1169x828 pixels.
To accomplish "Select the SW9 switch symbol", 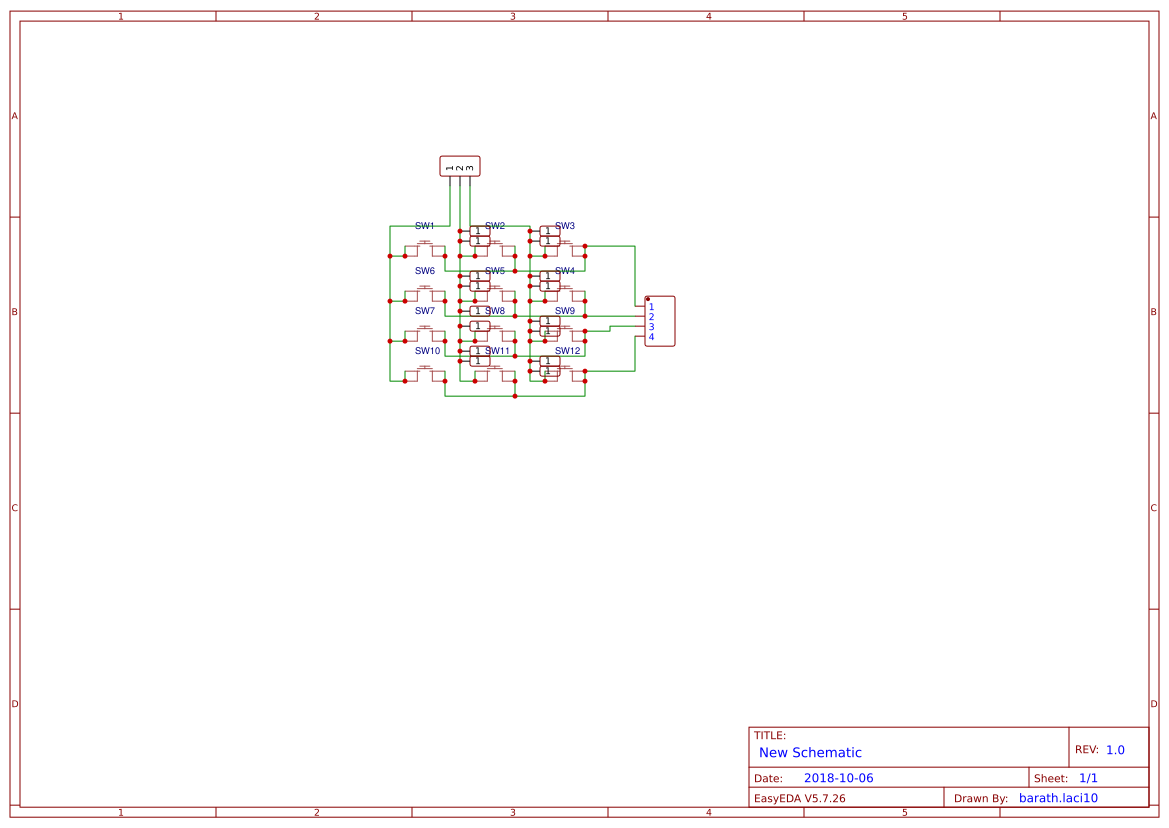I will (x=548, y=327).
